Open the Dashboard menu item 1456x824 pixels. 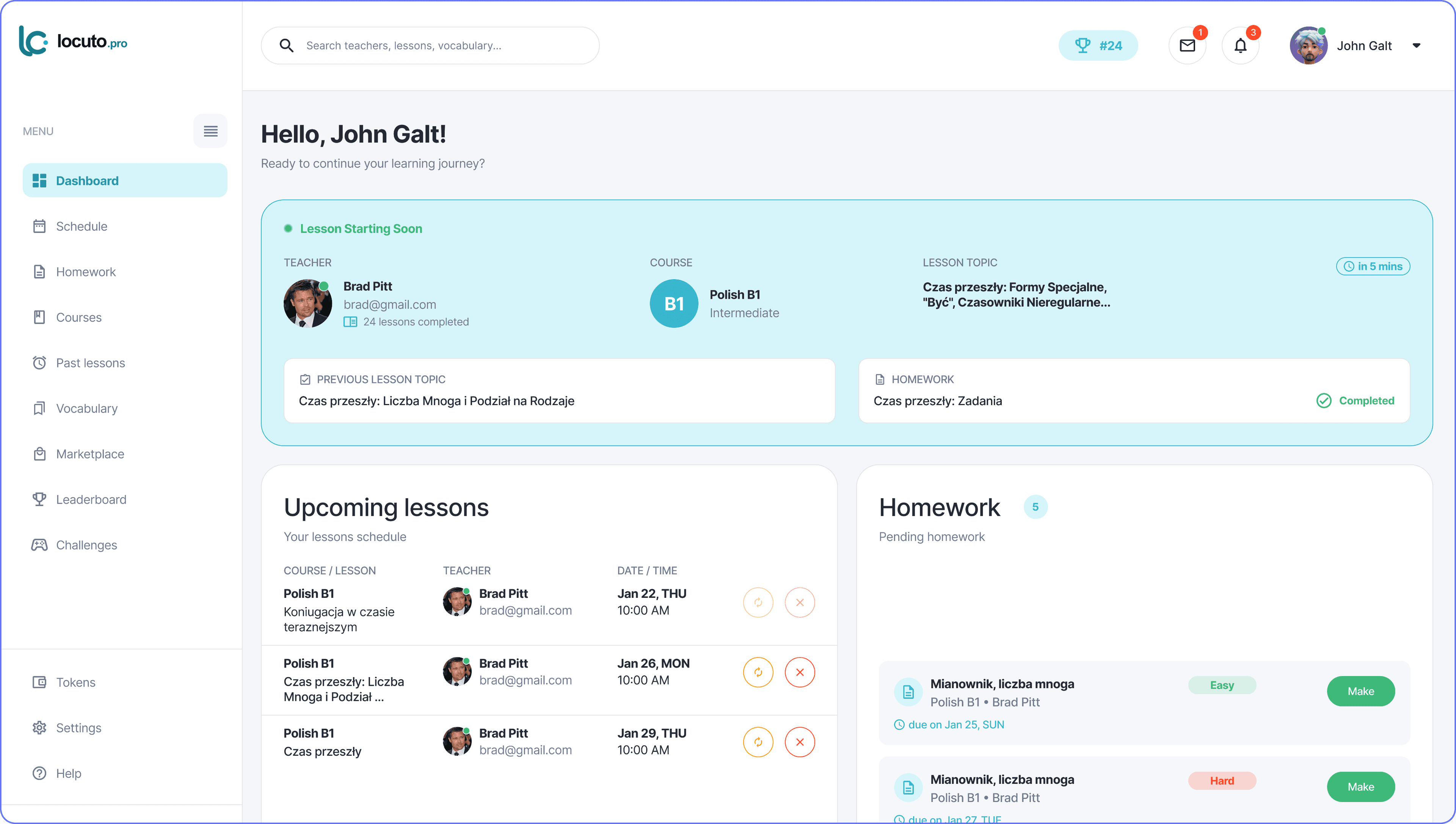pos(125,181)
